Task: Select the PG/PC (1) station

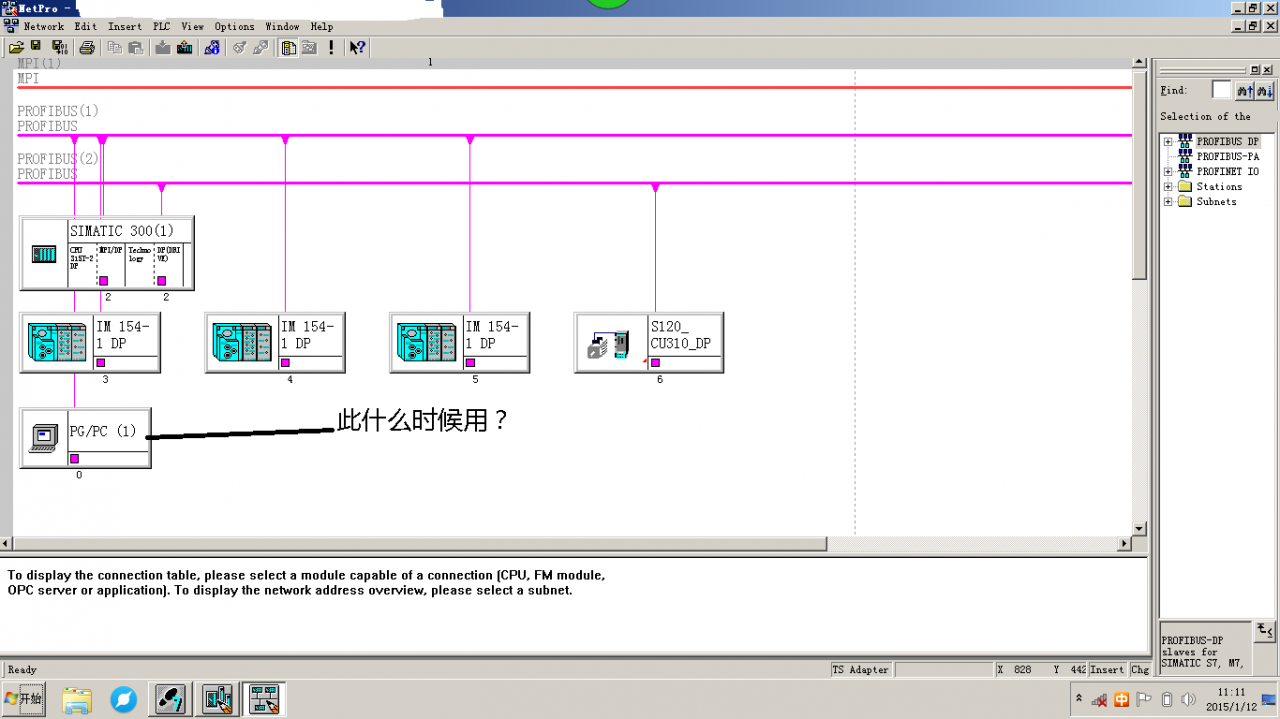Action: point(85,438)
